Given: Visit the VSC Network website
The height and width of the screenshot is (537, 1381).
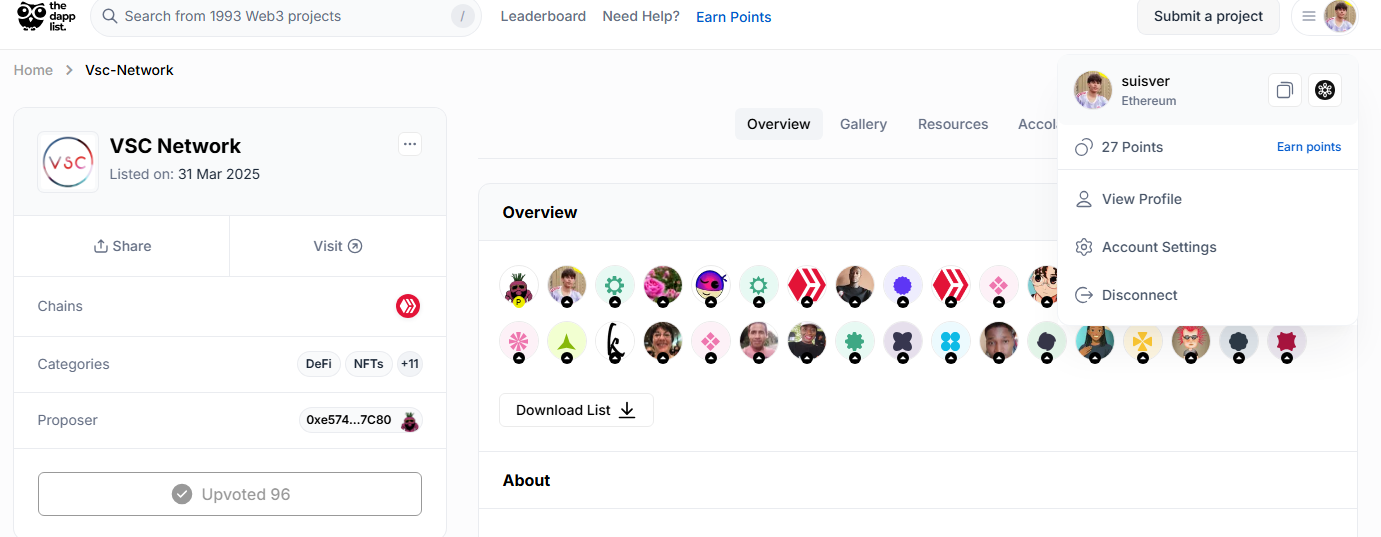Looking at the screenshot, I should coord(338,246).
